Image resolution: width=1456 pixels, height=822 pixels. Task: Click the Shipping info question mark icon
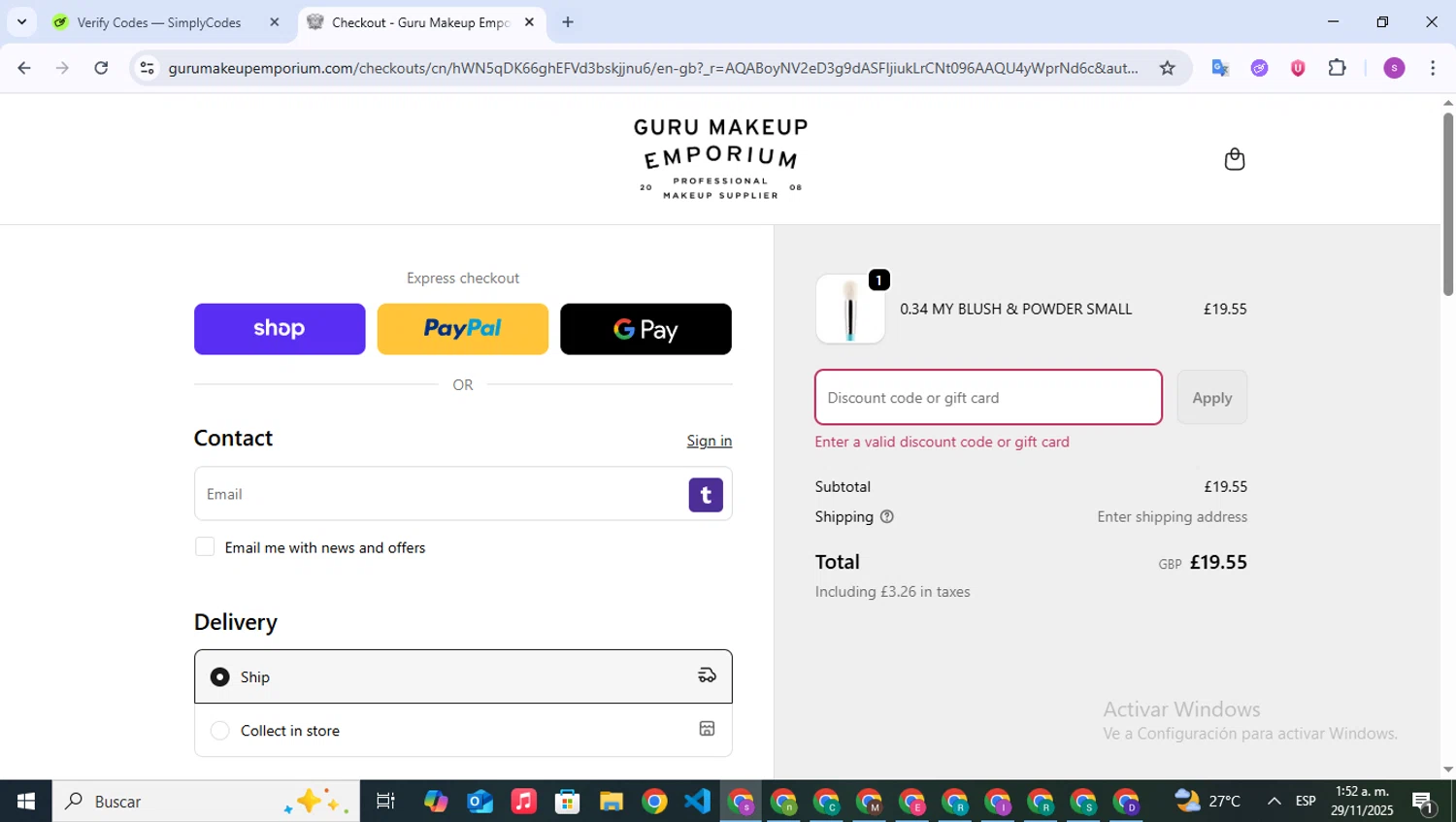886,517
